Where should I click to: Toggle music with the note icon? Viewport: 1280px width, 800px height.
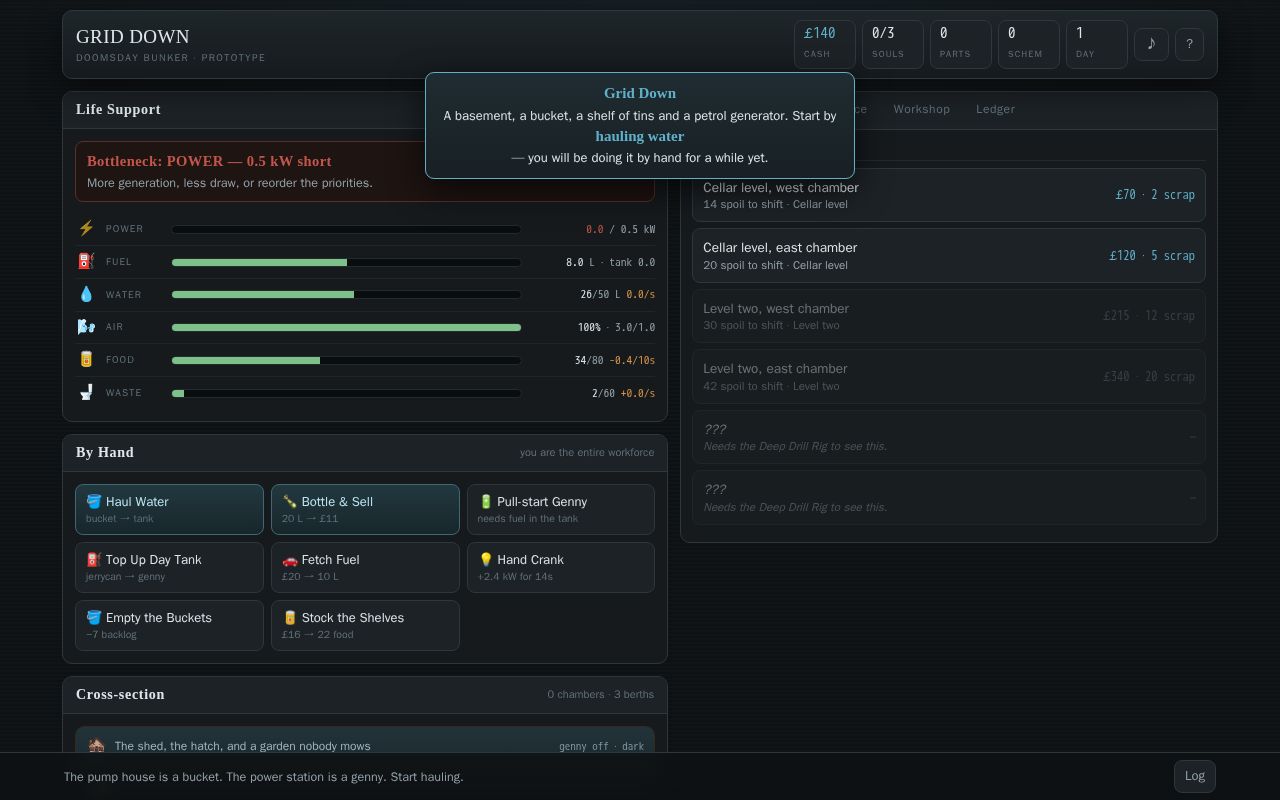1151,44
